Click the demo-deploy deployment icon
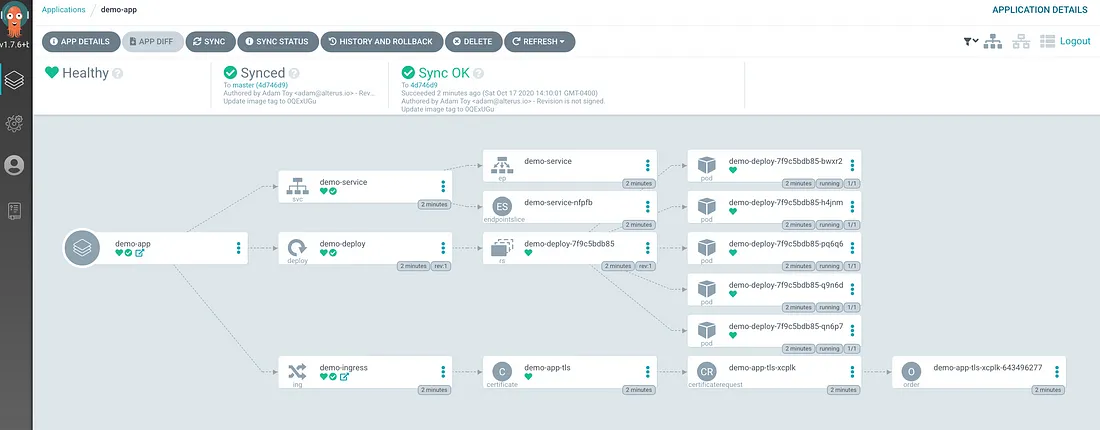 (297, 247)
